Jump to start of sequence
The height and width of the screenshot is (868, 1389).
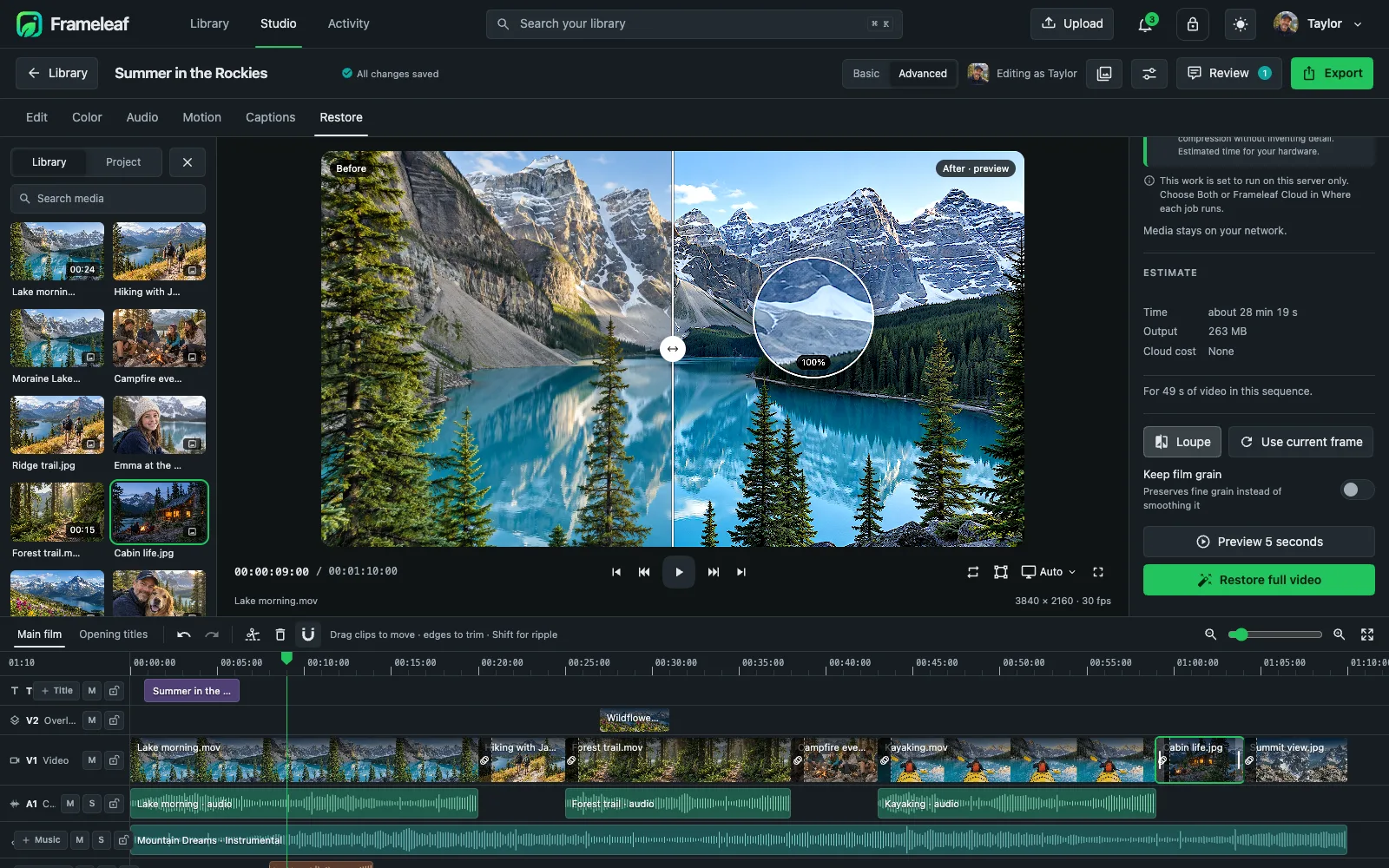pyautogui.click(x=616, y=572)
